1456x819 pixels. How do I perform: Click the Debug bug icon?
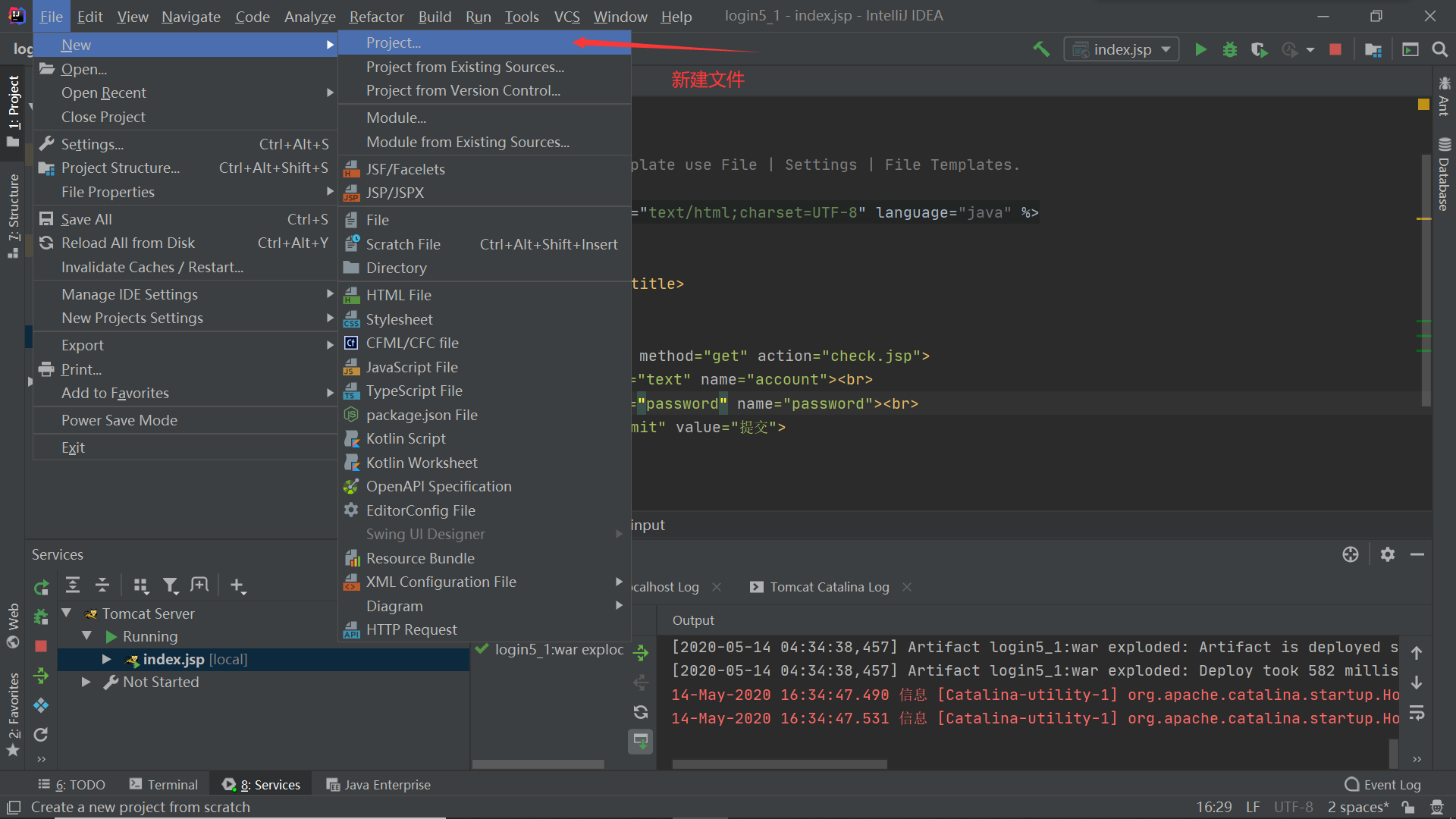pos(1229,50)
